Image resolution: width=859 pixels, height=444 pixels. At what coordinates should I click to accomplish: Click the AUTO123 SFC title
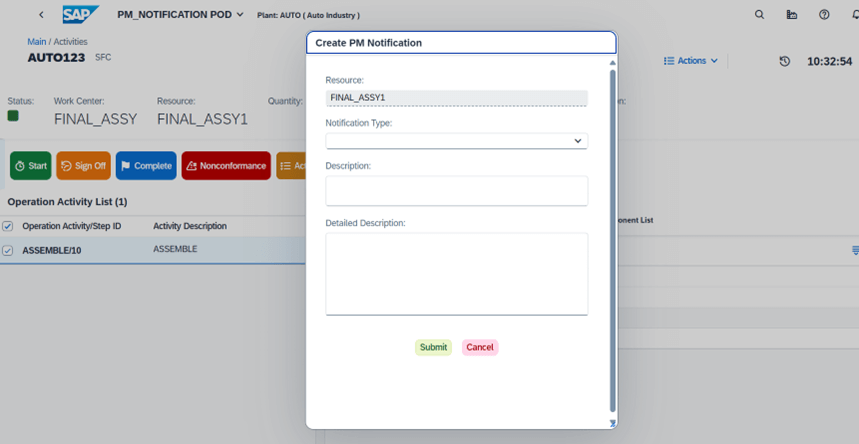coord(56,58)
